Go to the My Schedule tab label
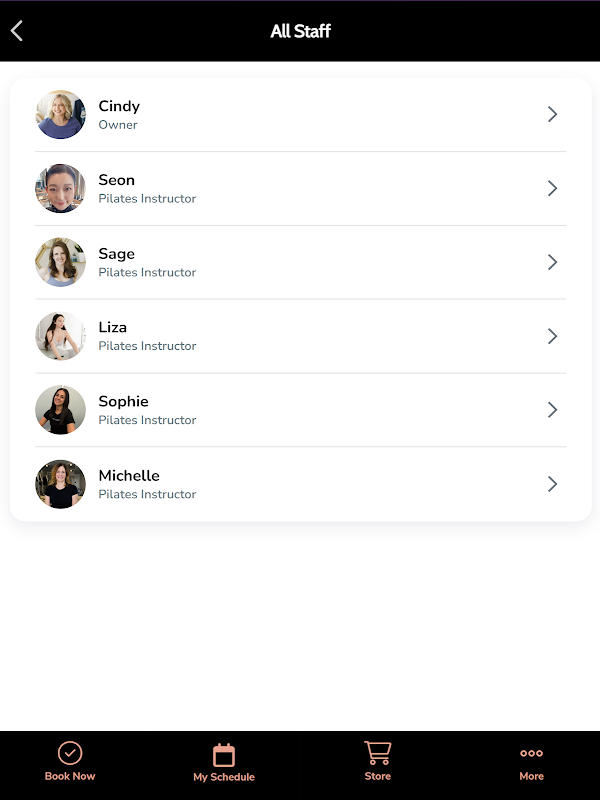 224,777
